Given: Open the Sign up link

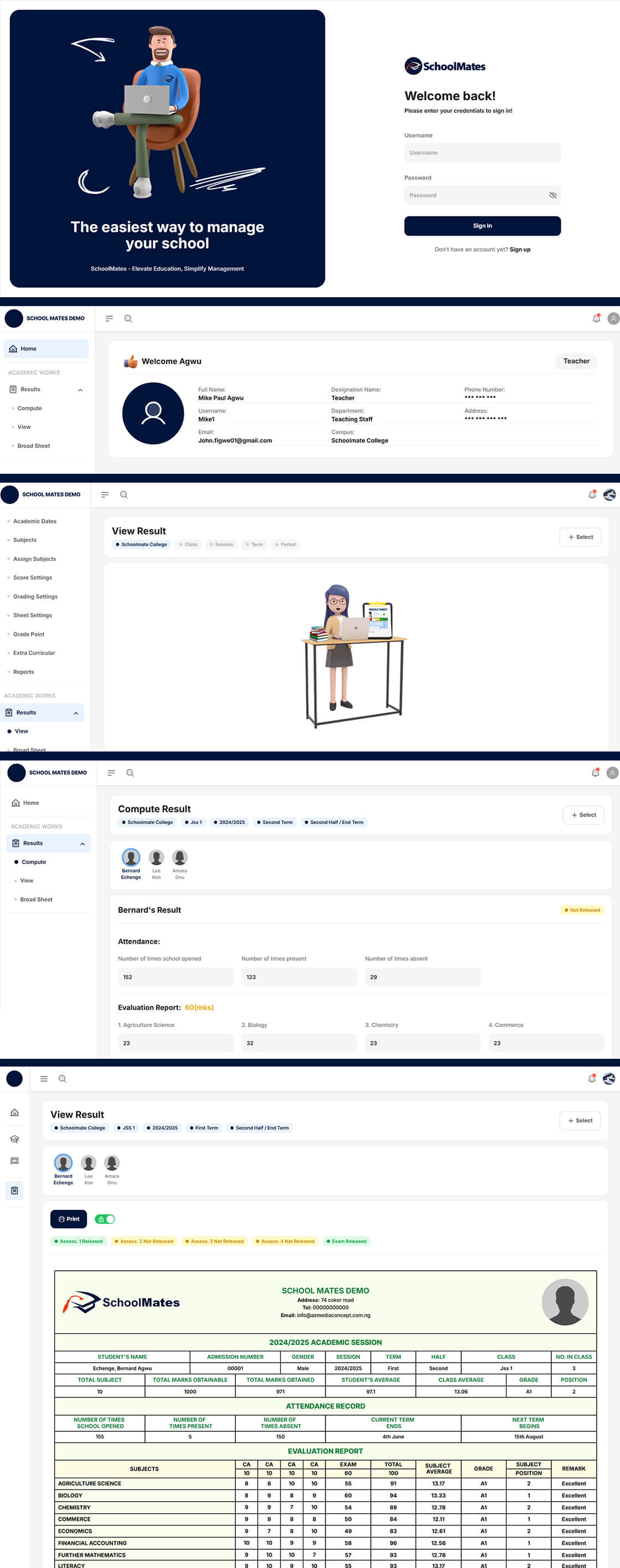Looking at the screenshot, I should (x=519, y=250).
